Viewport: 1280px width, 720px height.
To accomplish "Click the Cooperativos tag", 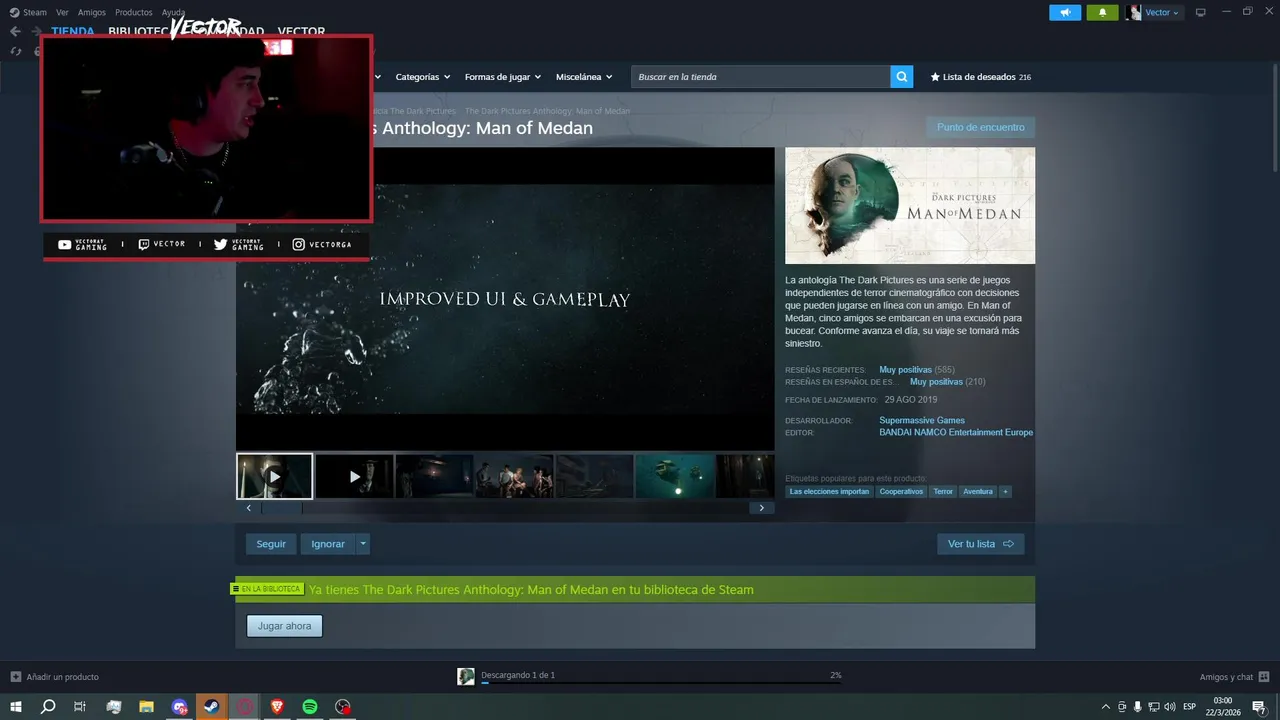I will [901, 492].
